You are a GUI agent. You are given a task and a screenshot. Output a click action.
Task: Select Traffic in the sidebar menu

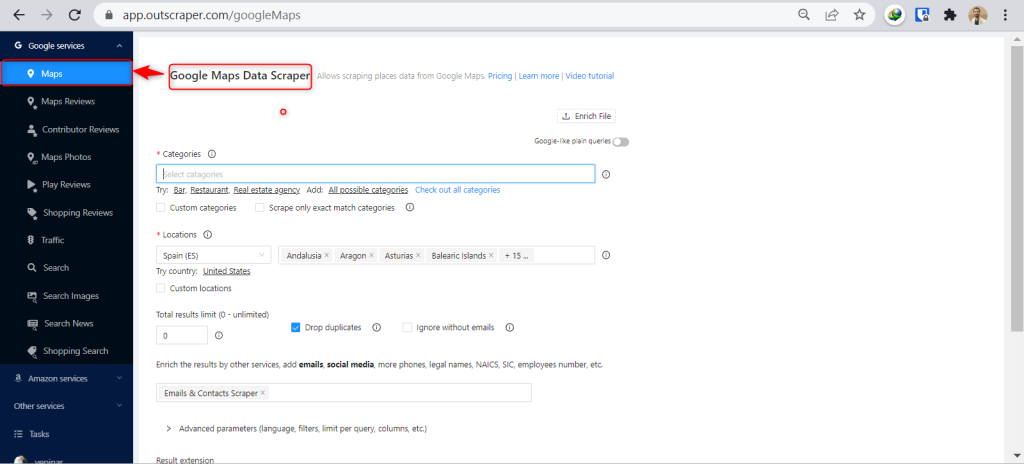(x=52, y=240)
